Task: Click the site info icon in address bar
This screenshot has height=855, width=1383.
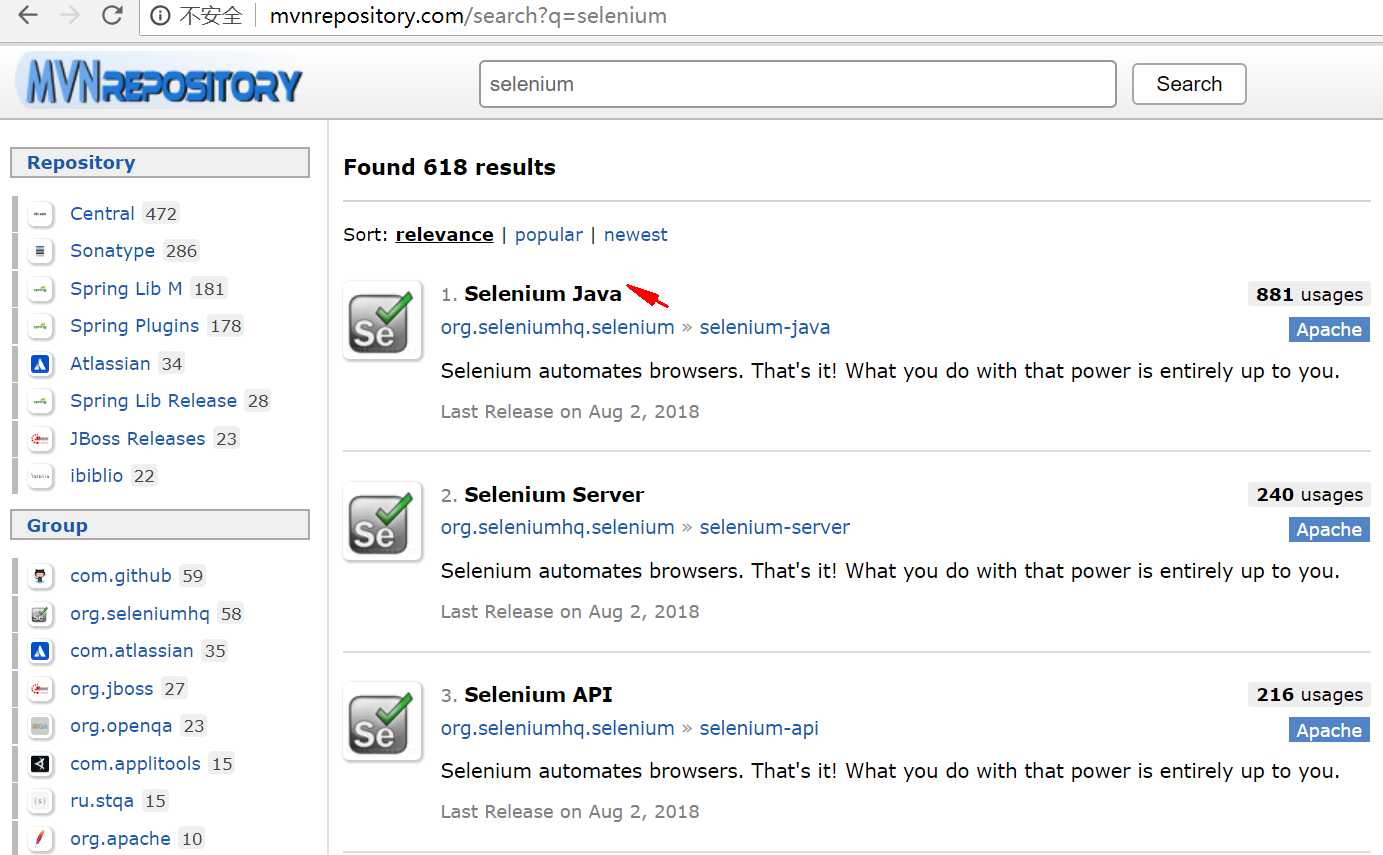Action: (x=160, y=16)
